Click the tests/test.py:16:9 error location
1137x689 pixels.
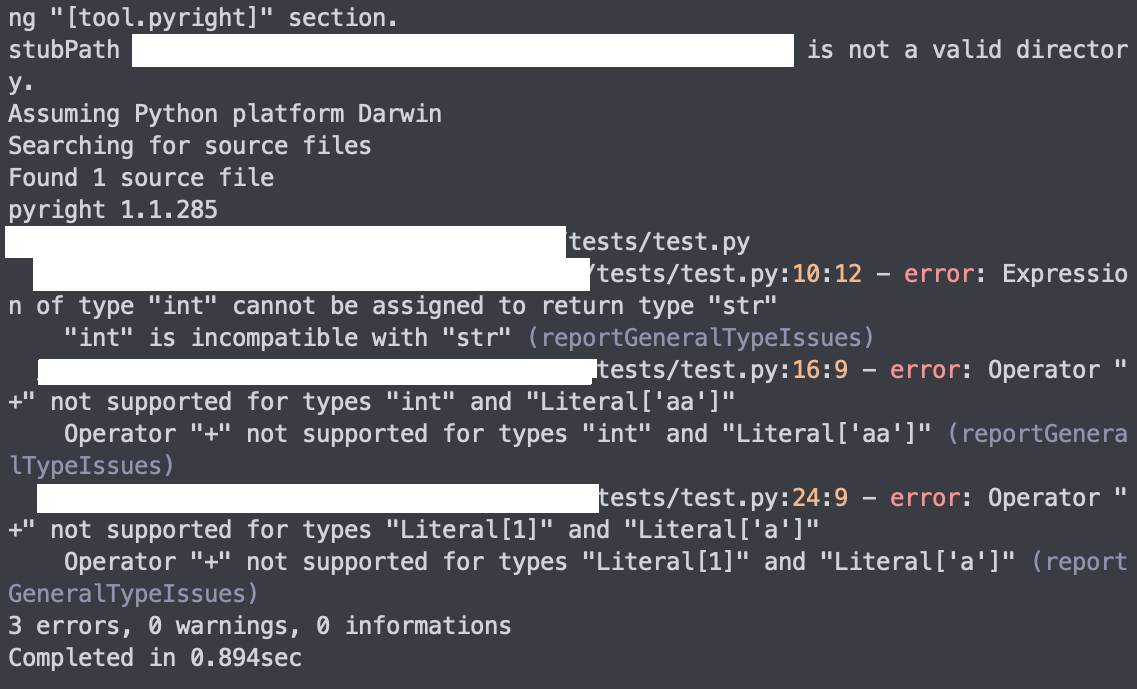[x=723, y=370]
